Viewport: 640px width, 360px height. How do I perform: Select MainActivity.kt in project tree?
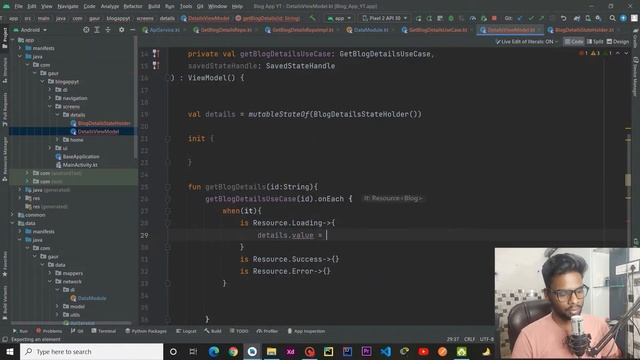pyautogui.click(x=80, y=165)
